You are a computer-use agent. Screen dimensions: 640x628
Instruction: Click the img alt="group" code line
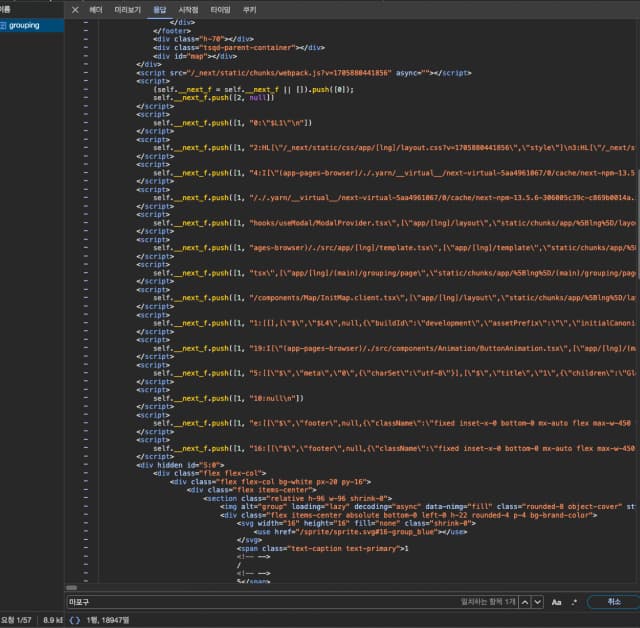[428, 507]
